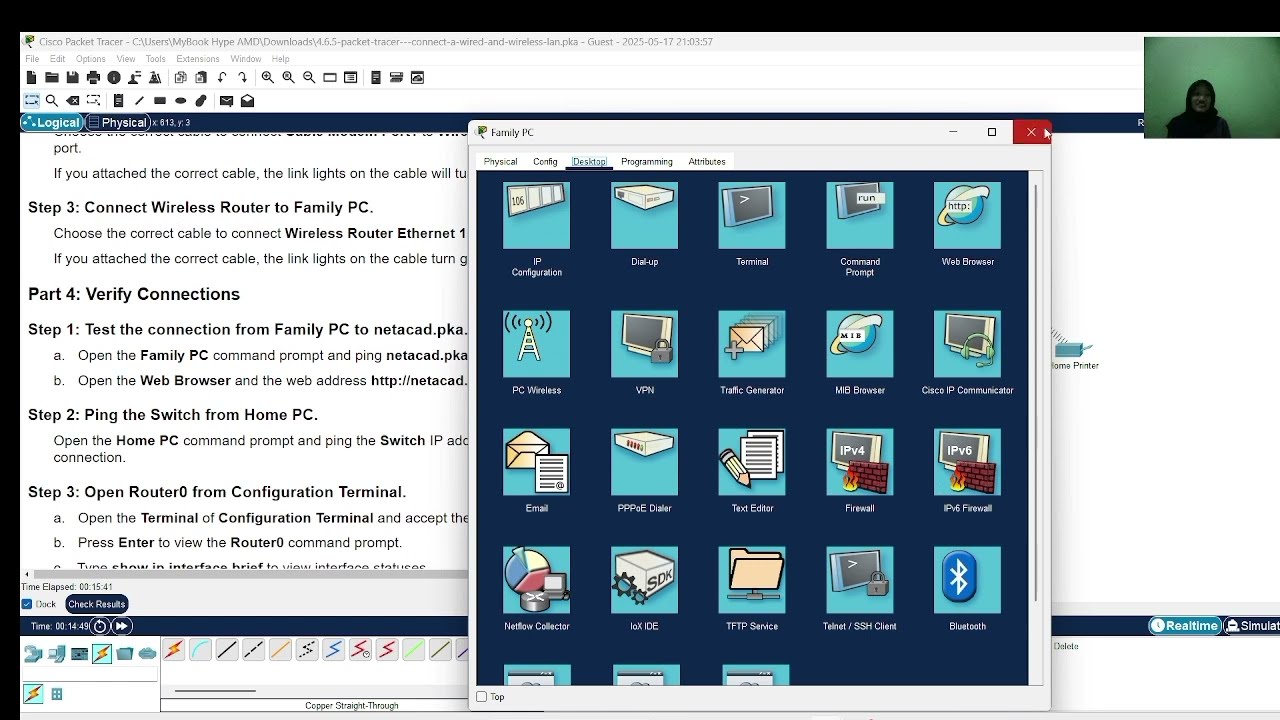This screenshot has height=720, width=1280.
Task: Close the Family PC window
Action: (x=1031, y=132)
